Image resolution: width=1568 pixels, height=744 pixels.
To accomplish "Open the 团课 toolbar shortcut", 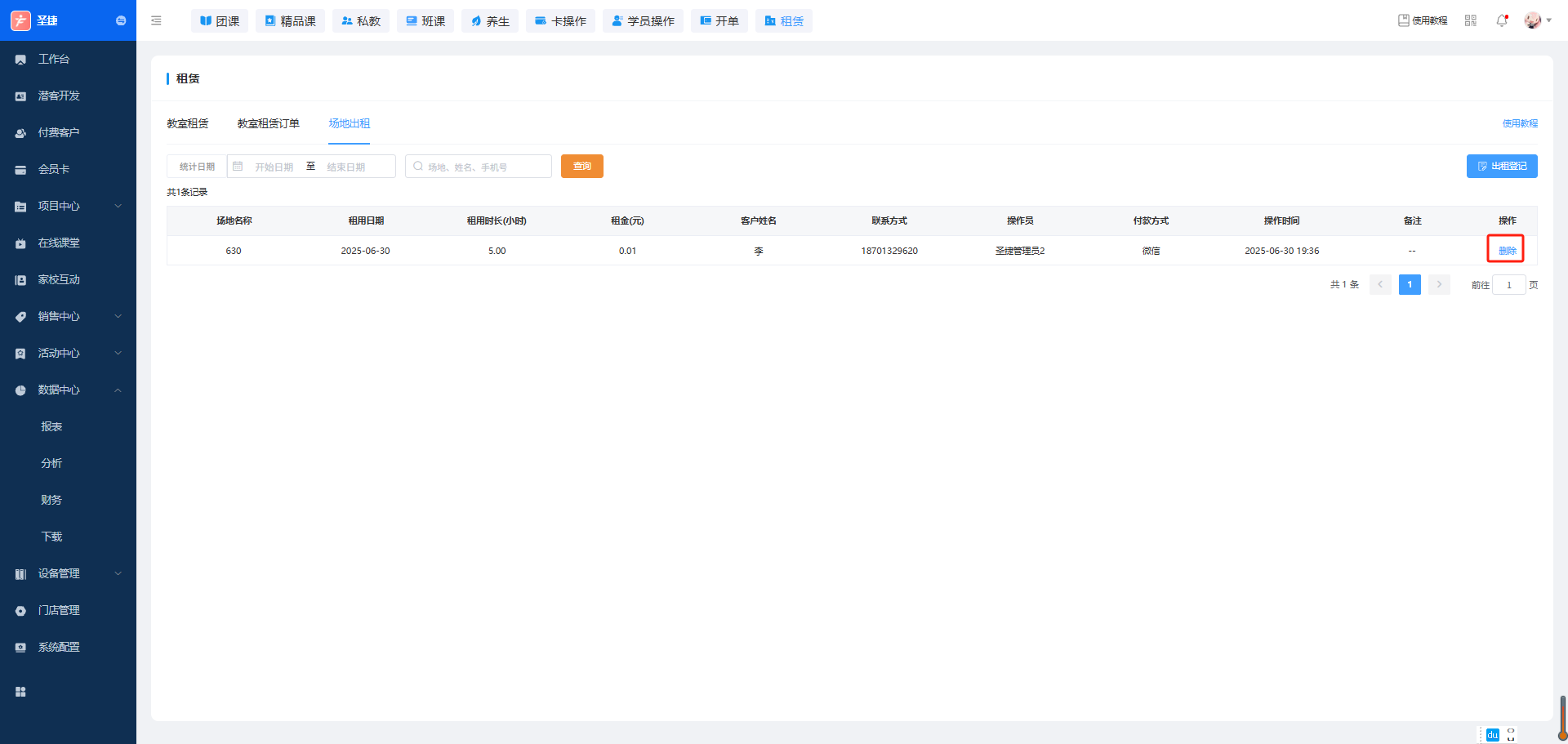I will [x=220, y=21].
